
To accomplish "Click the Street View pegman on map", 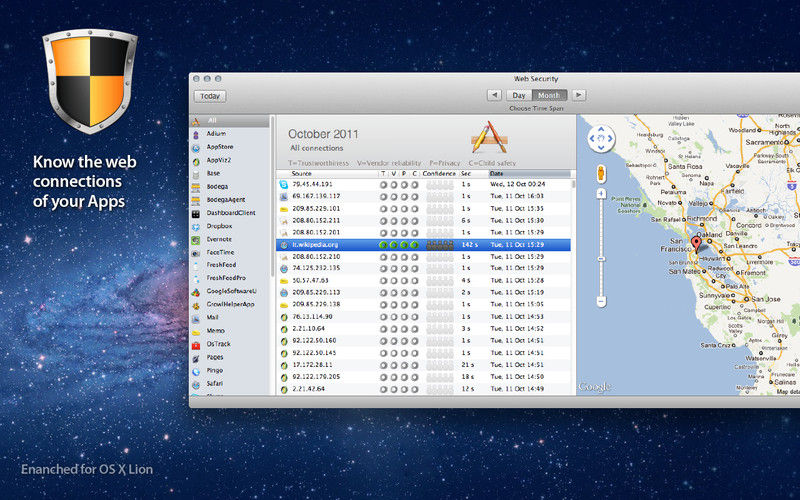I will point(601,173).
